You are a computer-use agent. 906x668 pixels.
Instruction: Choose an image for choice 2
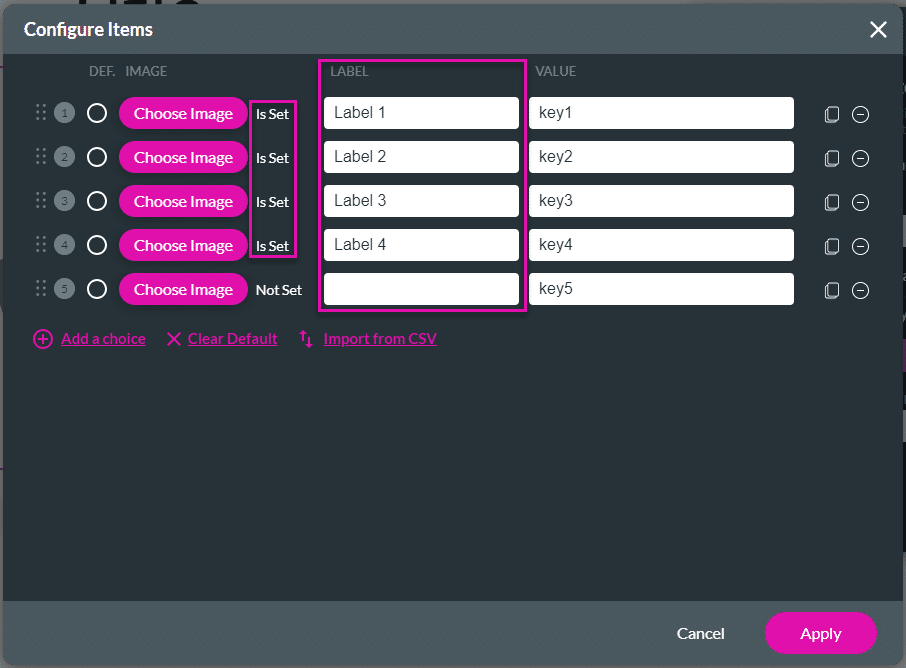tap(183, 157)
